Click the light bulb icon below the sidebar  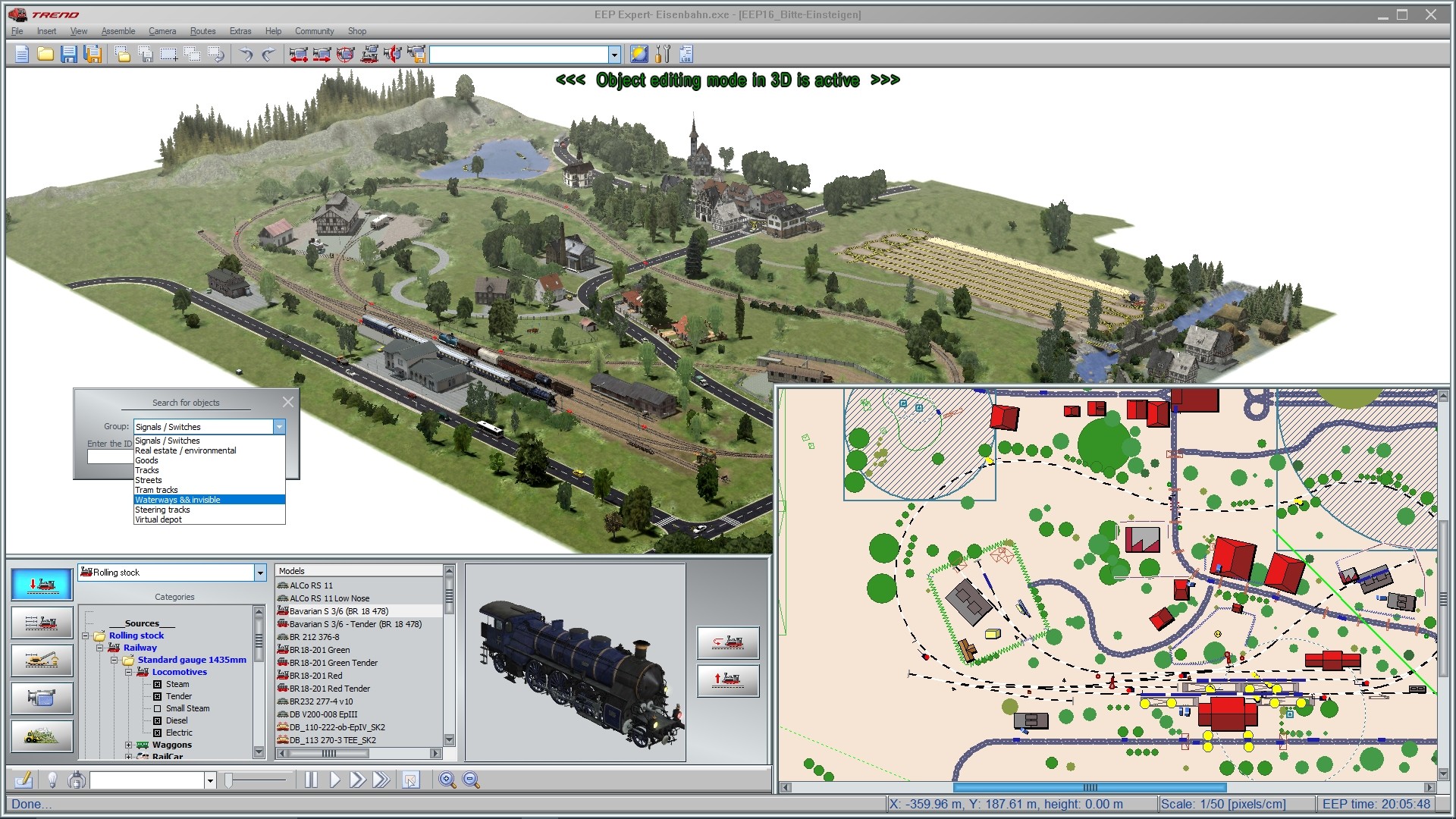point(52,780)
